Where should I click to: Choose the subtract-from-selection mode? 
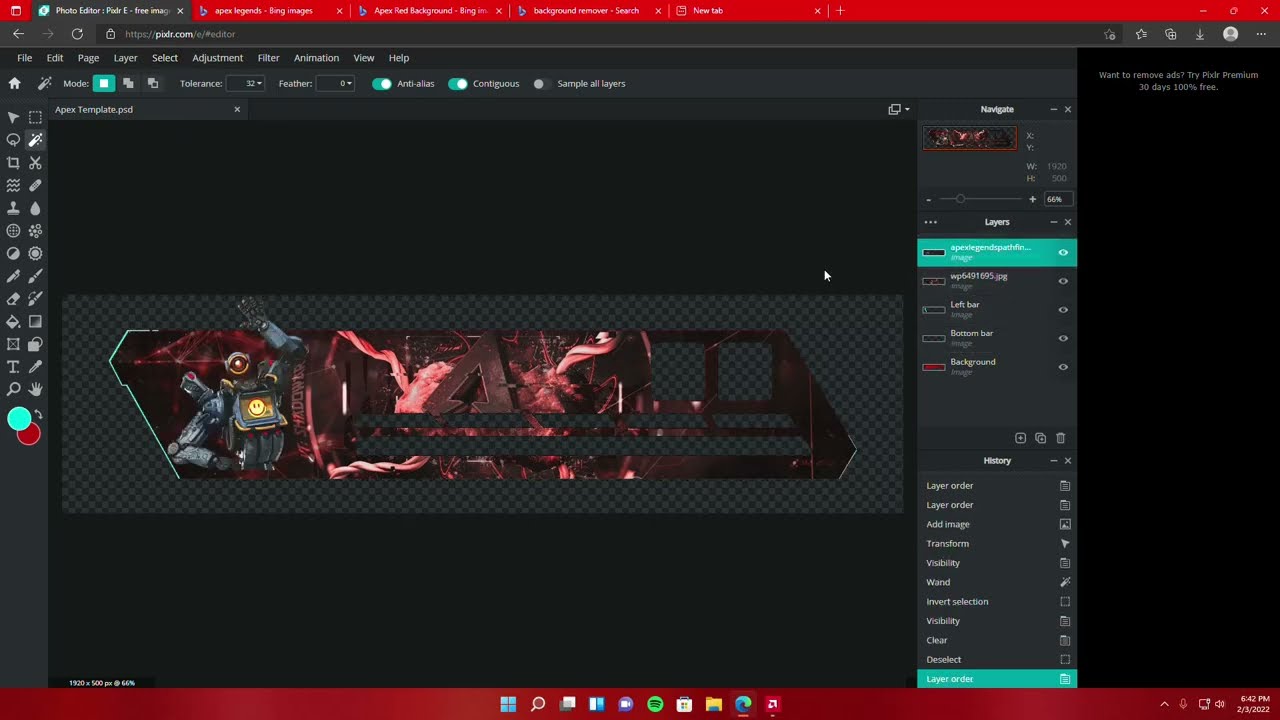(153, 84)
